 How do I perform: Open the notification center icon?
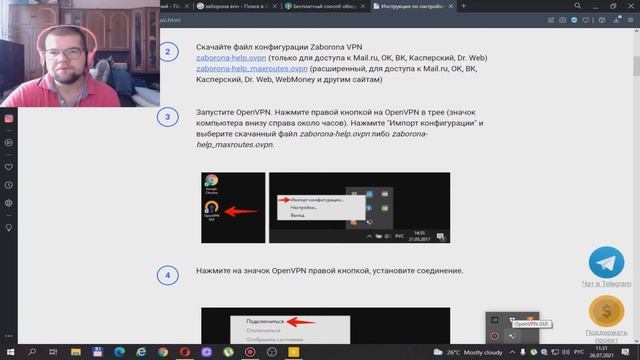[x=625, y=352]
